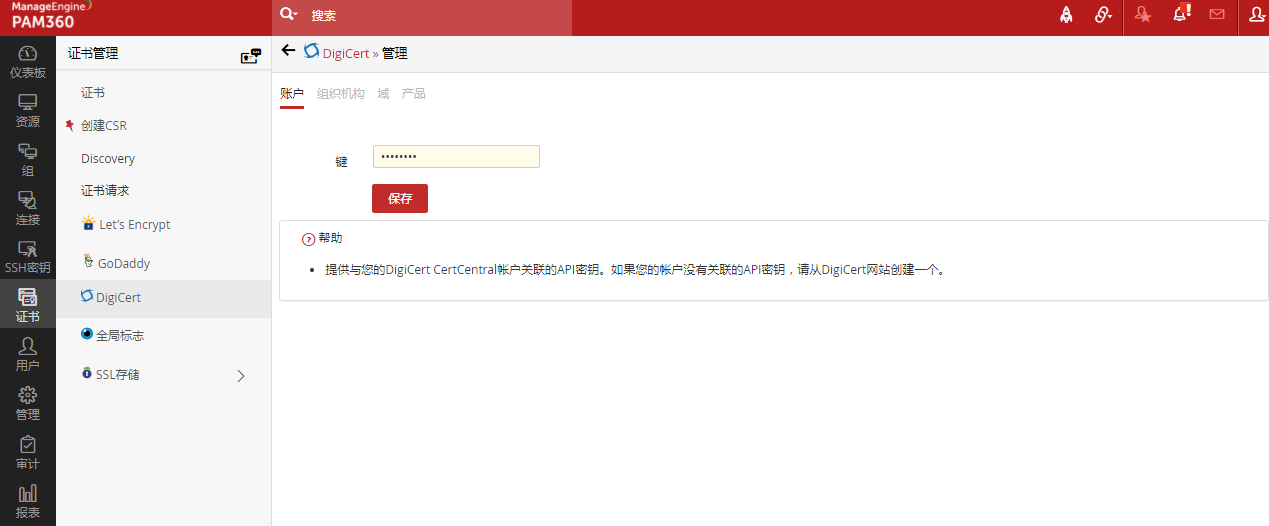Switch to the 产品 tab
Screen dimensions: 1269x526
413,94
